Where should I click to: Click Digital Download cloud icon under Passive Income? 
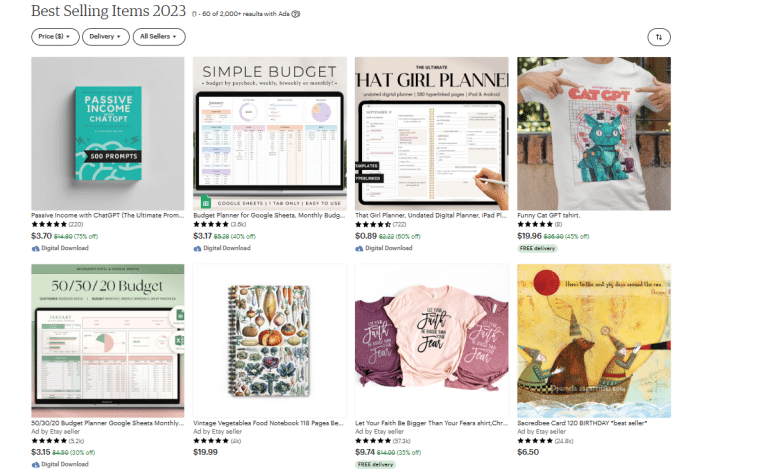coord(35,248)
